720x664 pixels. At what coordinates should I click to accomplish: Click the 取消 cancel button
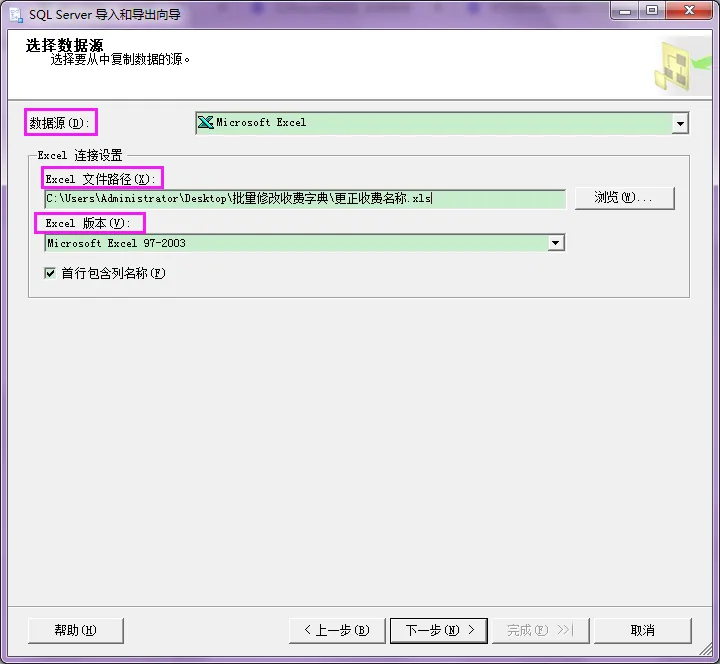coord(642,630)
